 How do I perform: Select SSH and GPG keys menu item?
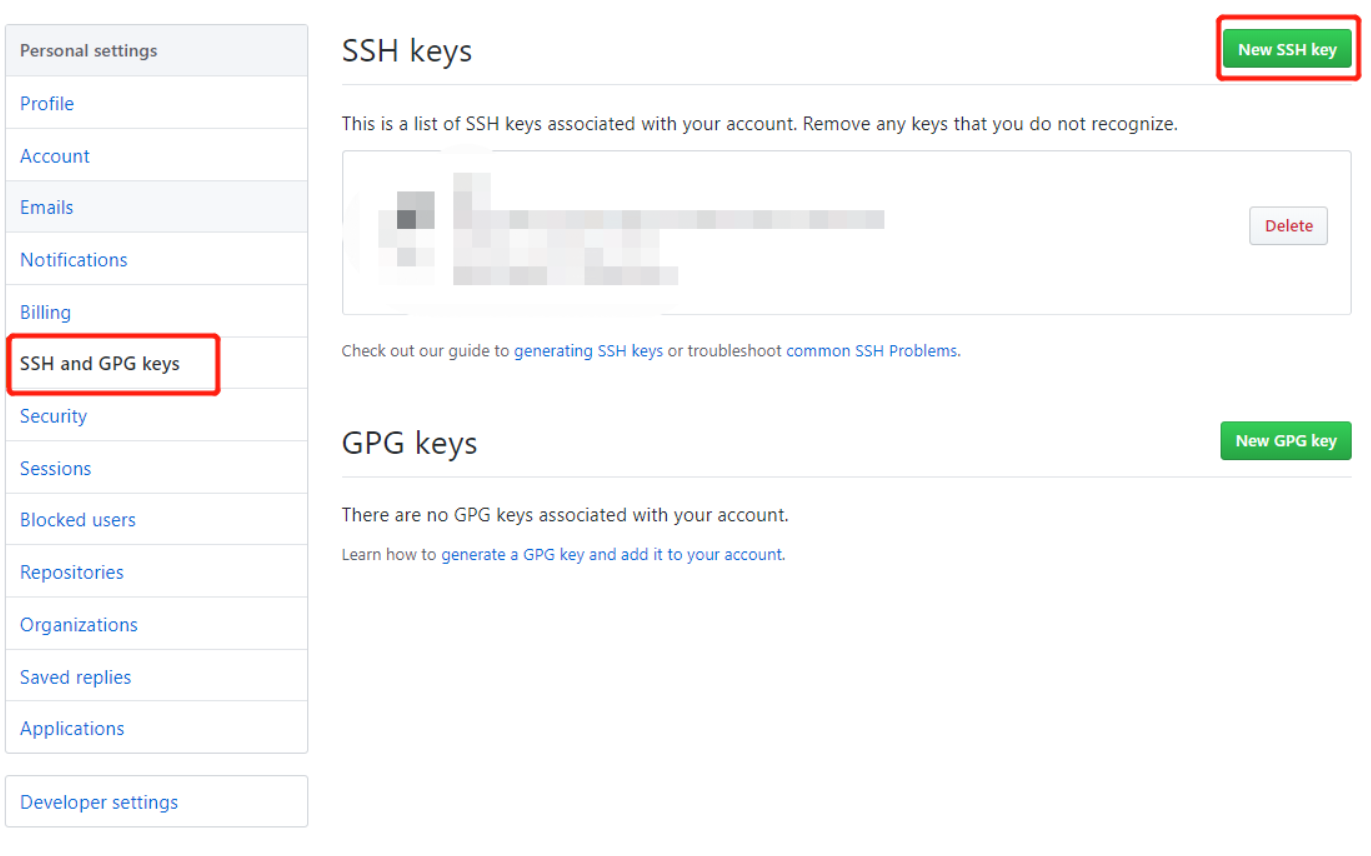[156, 364]
